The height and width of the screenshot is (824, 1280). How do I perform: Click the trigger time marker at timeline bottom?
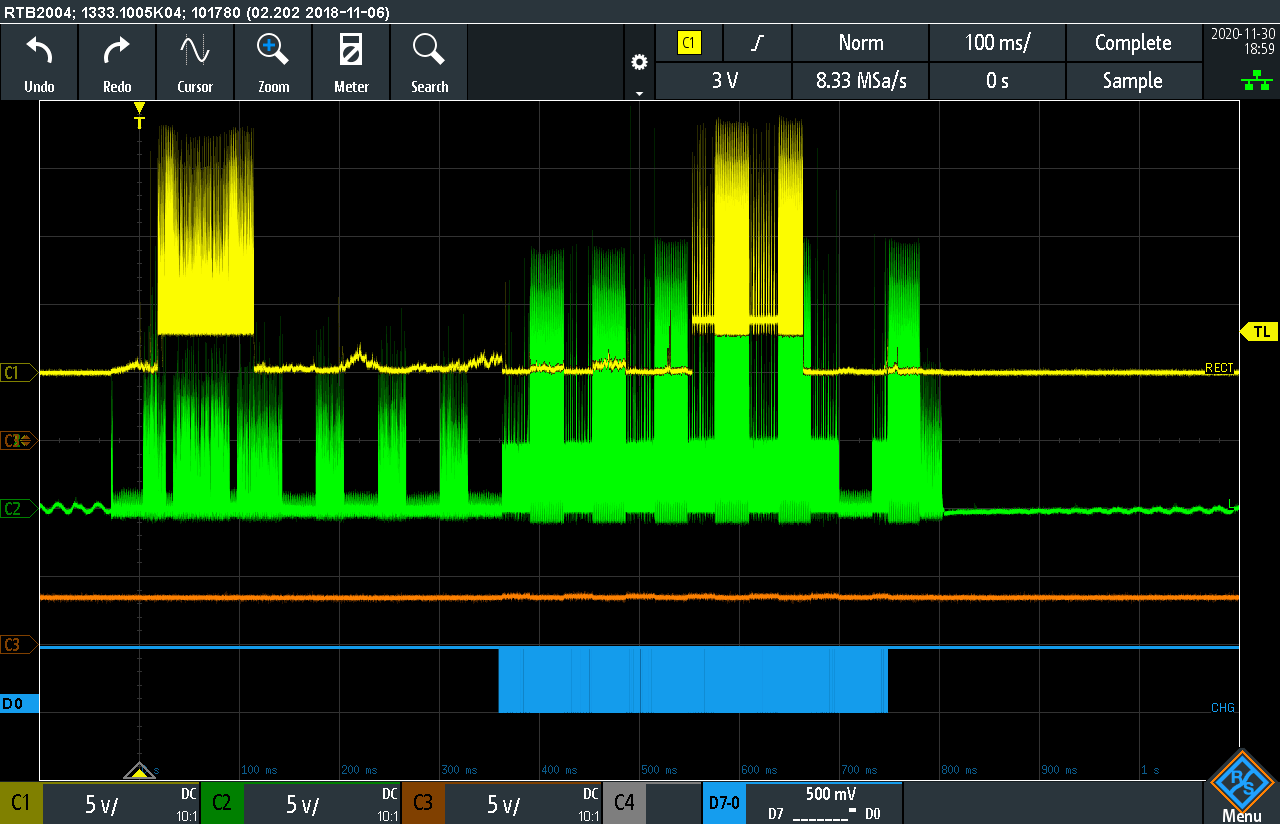tap(139, 771)
